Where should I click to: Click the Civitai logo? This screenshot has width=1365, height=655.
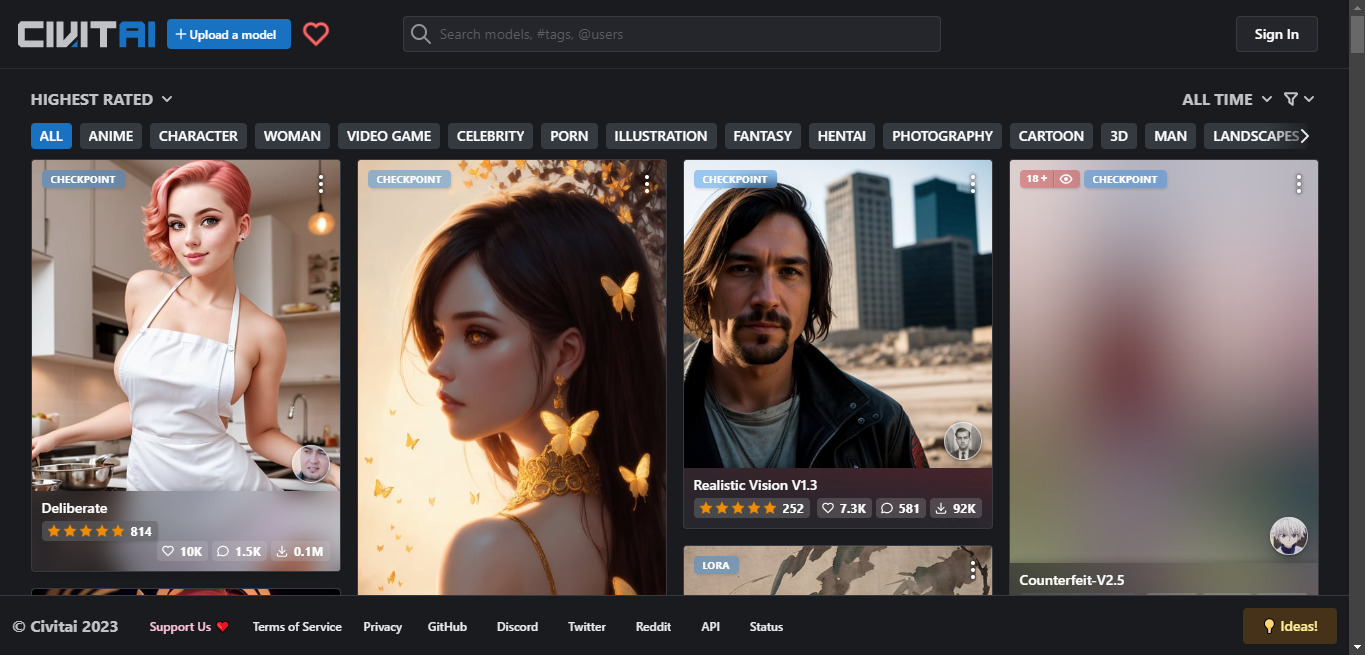coord(86,34)
